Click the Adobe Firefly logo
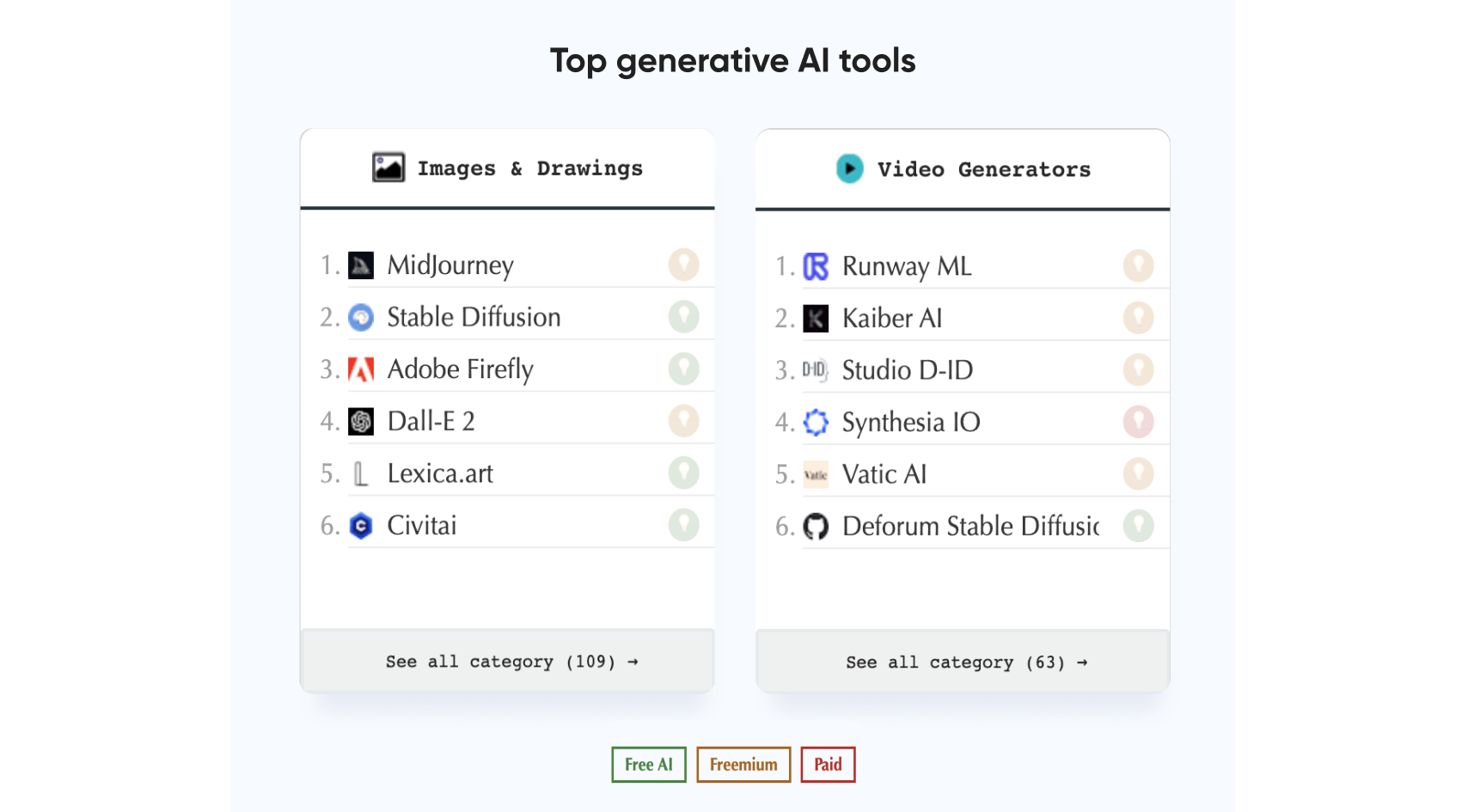 point(362,369)
